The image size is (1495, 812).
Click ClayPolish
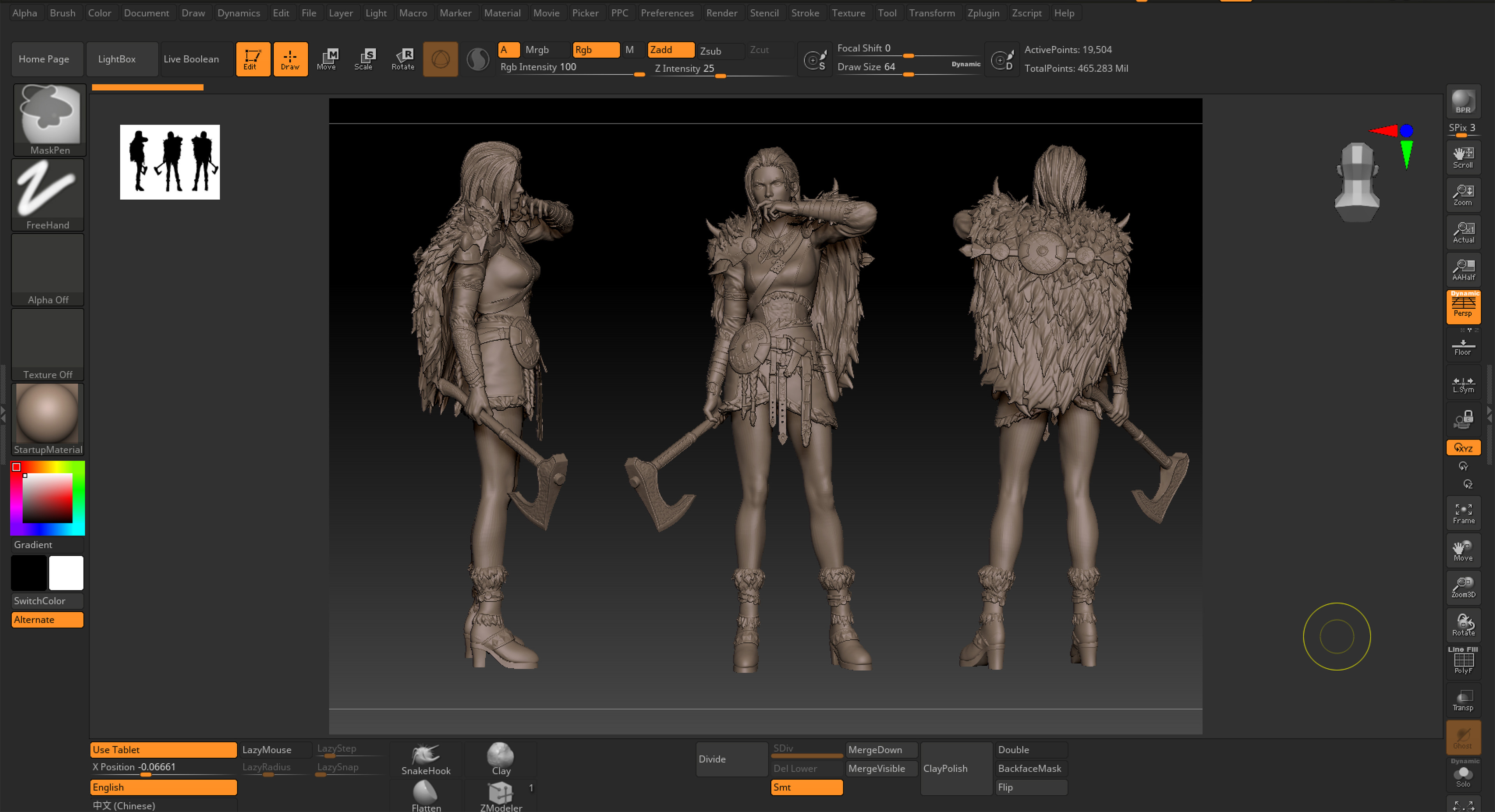[957, 768]
